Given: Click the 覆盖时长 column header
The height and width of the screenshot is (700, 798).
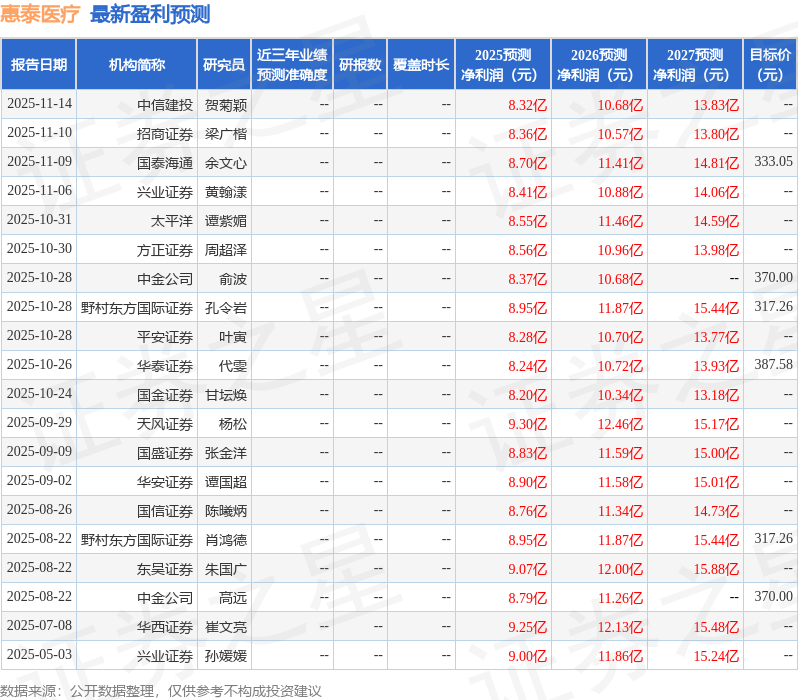Looking at the screenshot, I should point(421,65).
